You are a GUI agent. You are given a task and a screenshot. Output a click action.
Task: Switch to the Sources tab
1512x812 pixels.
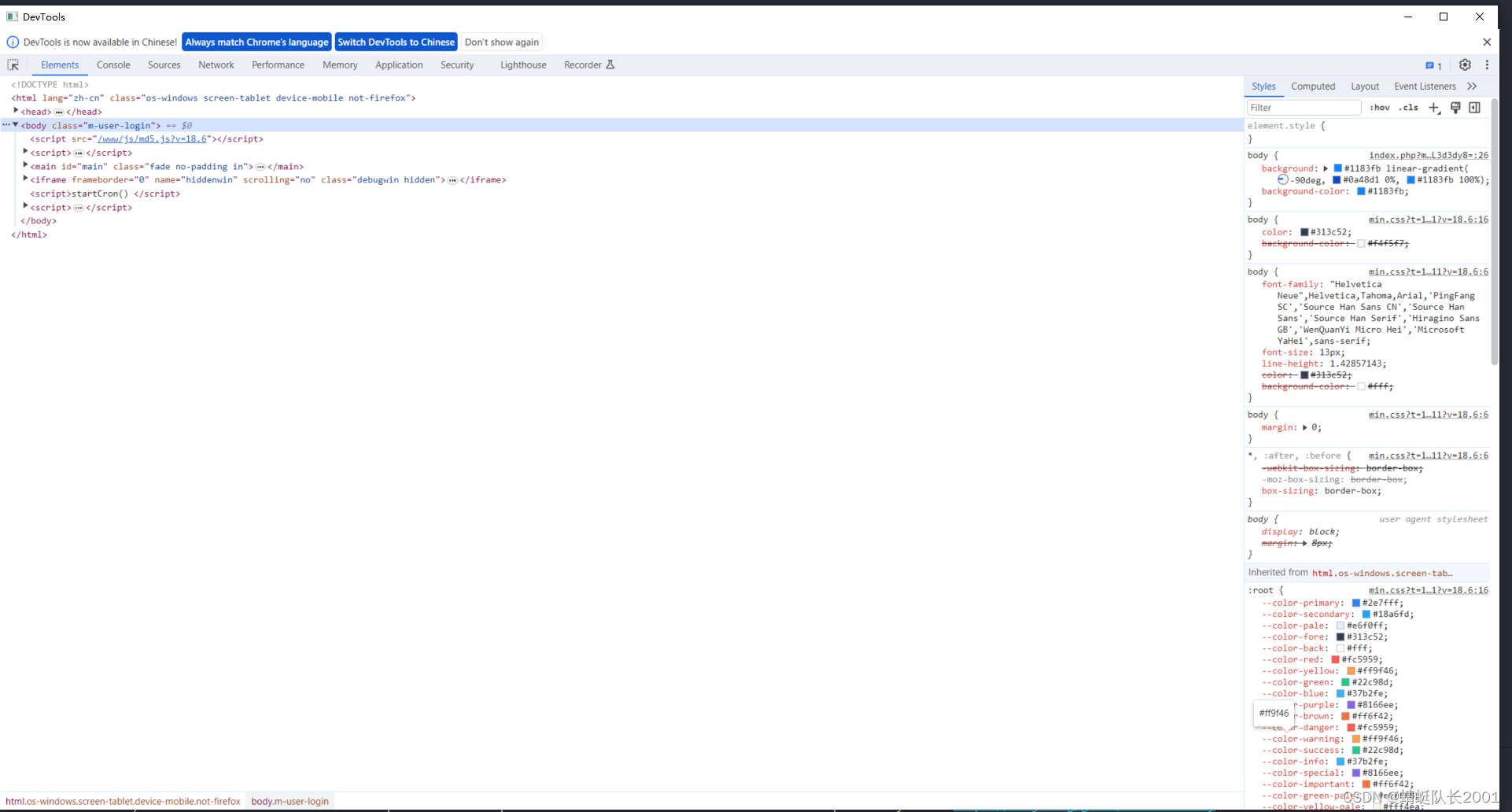tap(164, 65)
